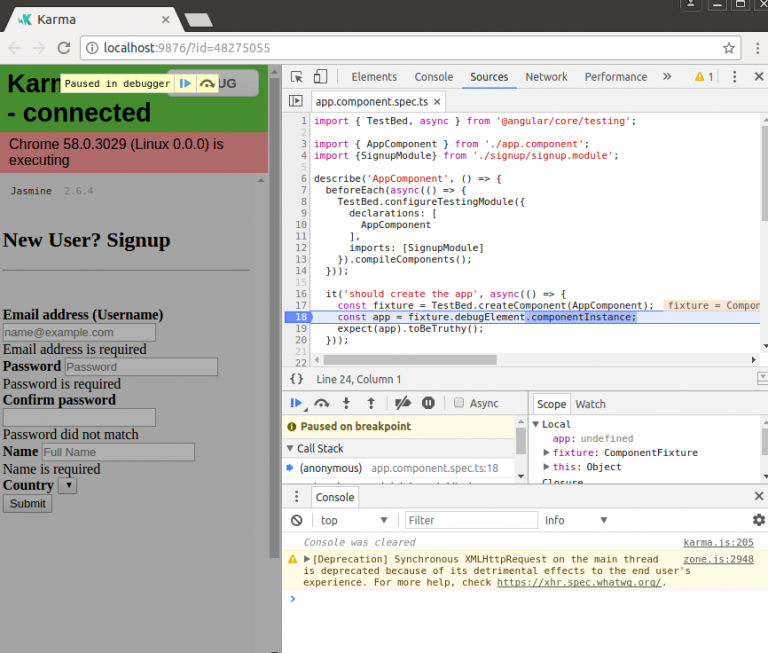
Task: Expand the fixture ComponentFixture variable
Action: 547,453
